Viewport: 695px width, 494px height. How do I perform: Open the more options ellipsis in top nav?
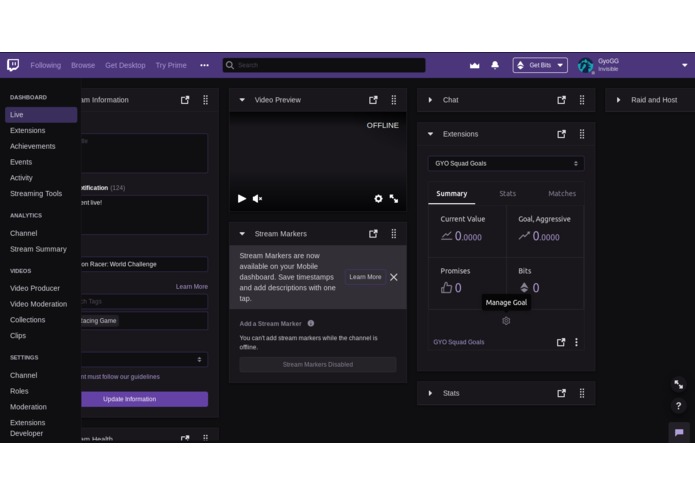204,65
